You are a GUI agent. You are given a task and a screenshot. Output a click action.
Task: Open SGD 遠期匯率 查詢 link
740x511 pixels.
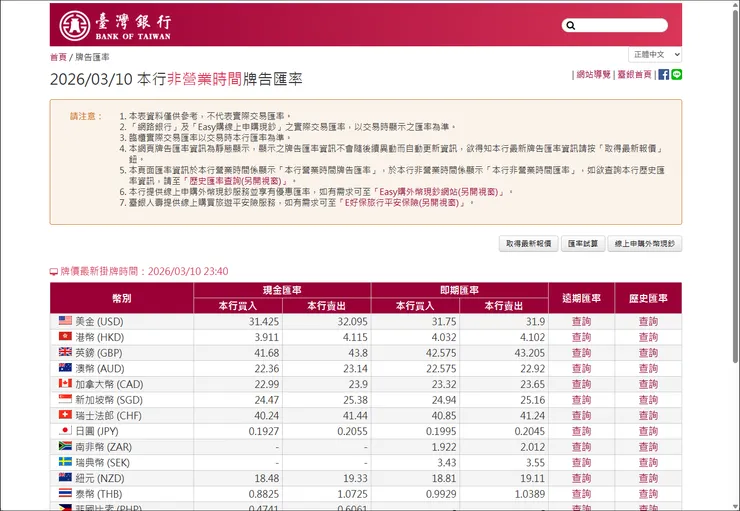581,400
